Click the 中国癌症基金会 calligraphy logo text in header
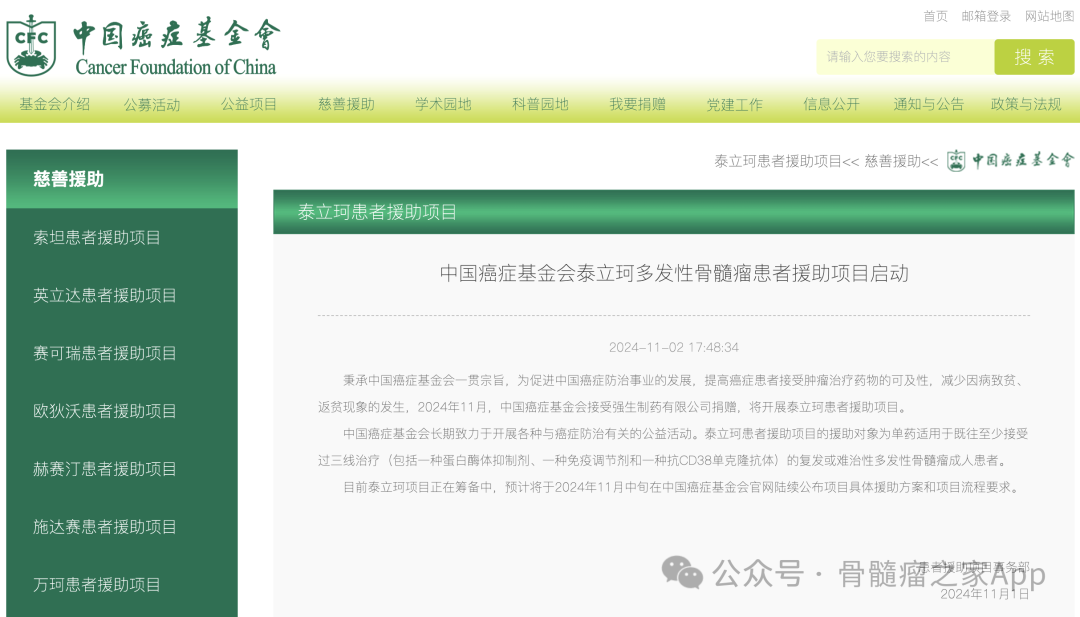This screenshot has width=1080, height=617. pos(177,34)
